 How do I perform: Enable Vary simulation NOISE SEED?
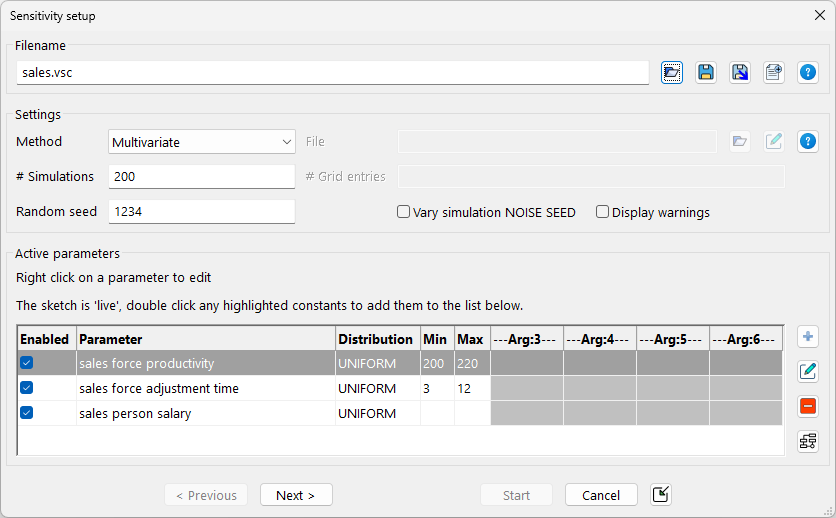[404, 212]
